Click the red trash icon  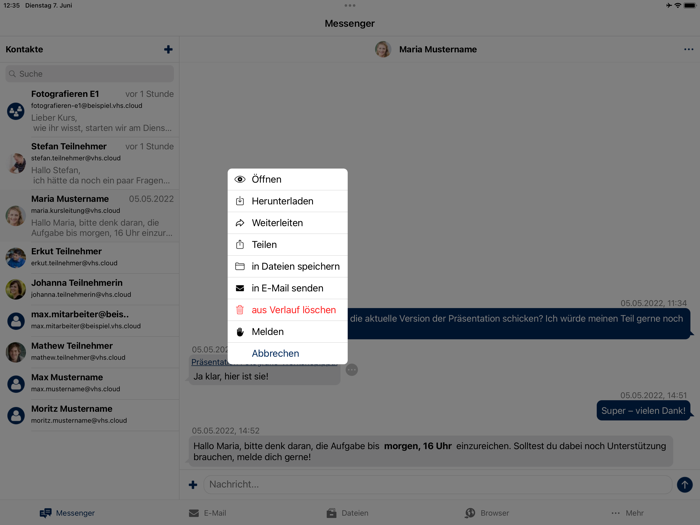pos(240,310)
